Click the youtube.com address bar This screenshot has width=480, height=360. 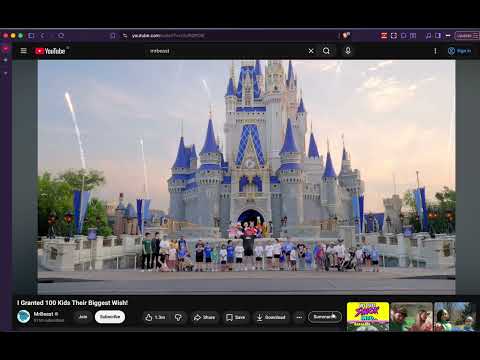(230, 36)
